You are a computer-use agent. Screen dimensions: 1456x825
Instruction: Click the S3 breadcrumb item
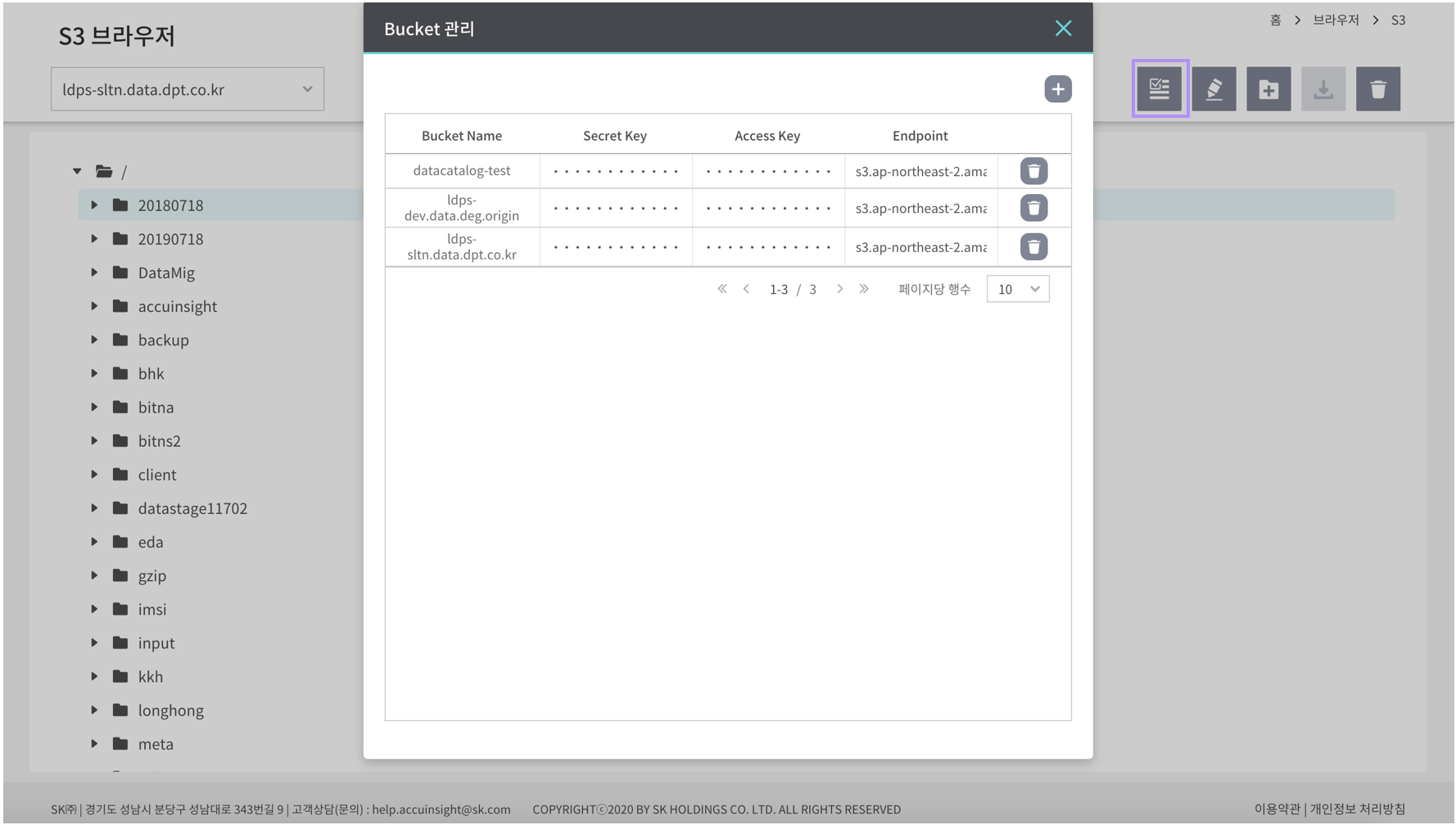(x=1399, y=20)
